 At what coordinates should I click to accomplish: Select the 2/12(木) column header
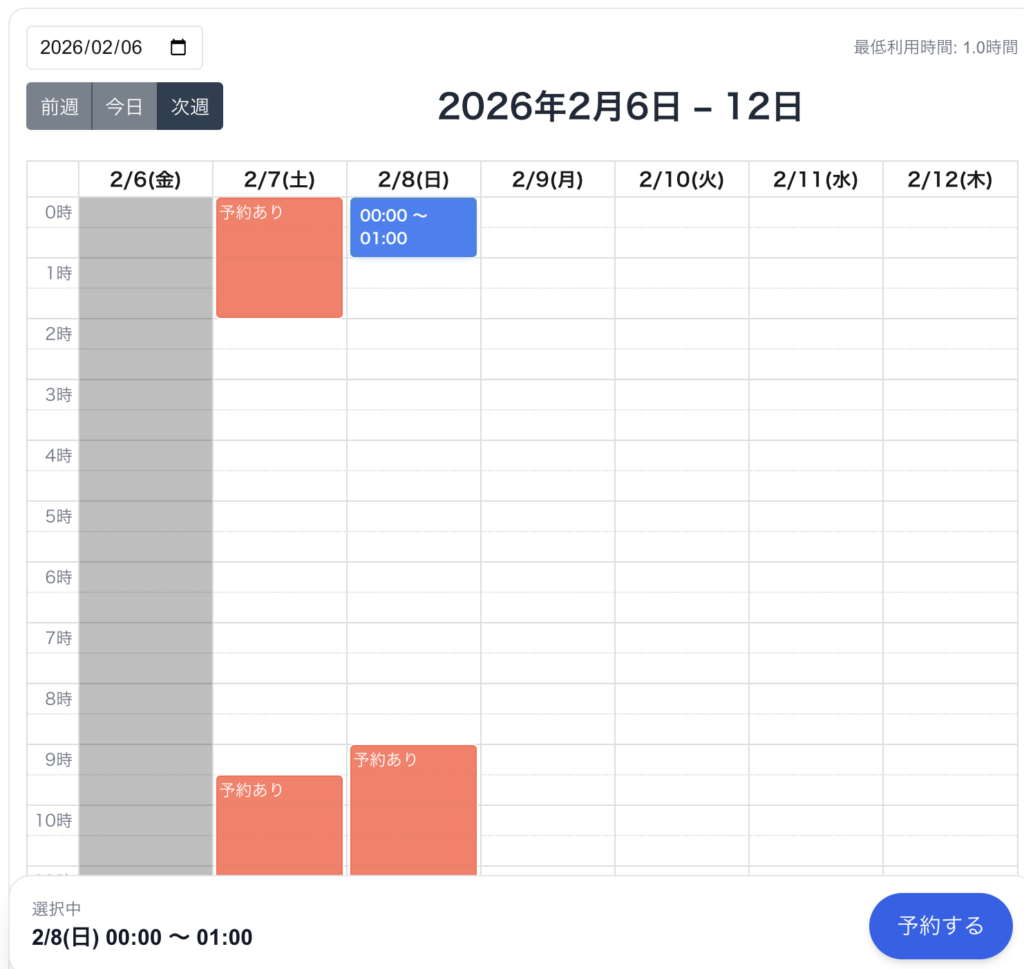coord(949,180)
